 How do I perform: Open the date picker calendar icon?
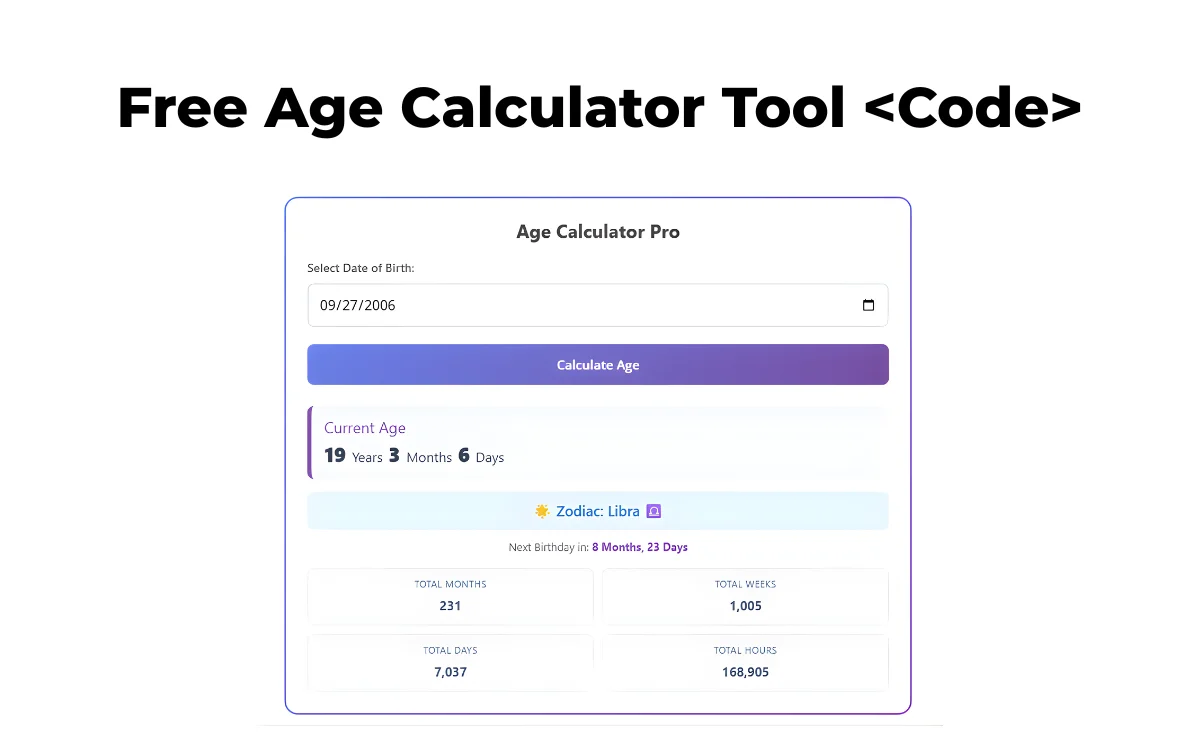868,305
